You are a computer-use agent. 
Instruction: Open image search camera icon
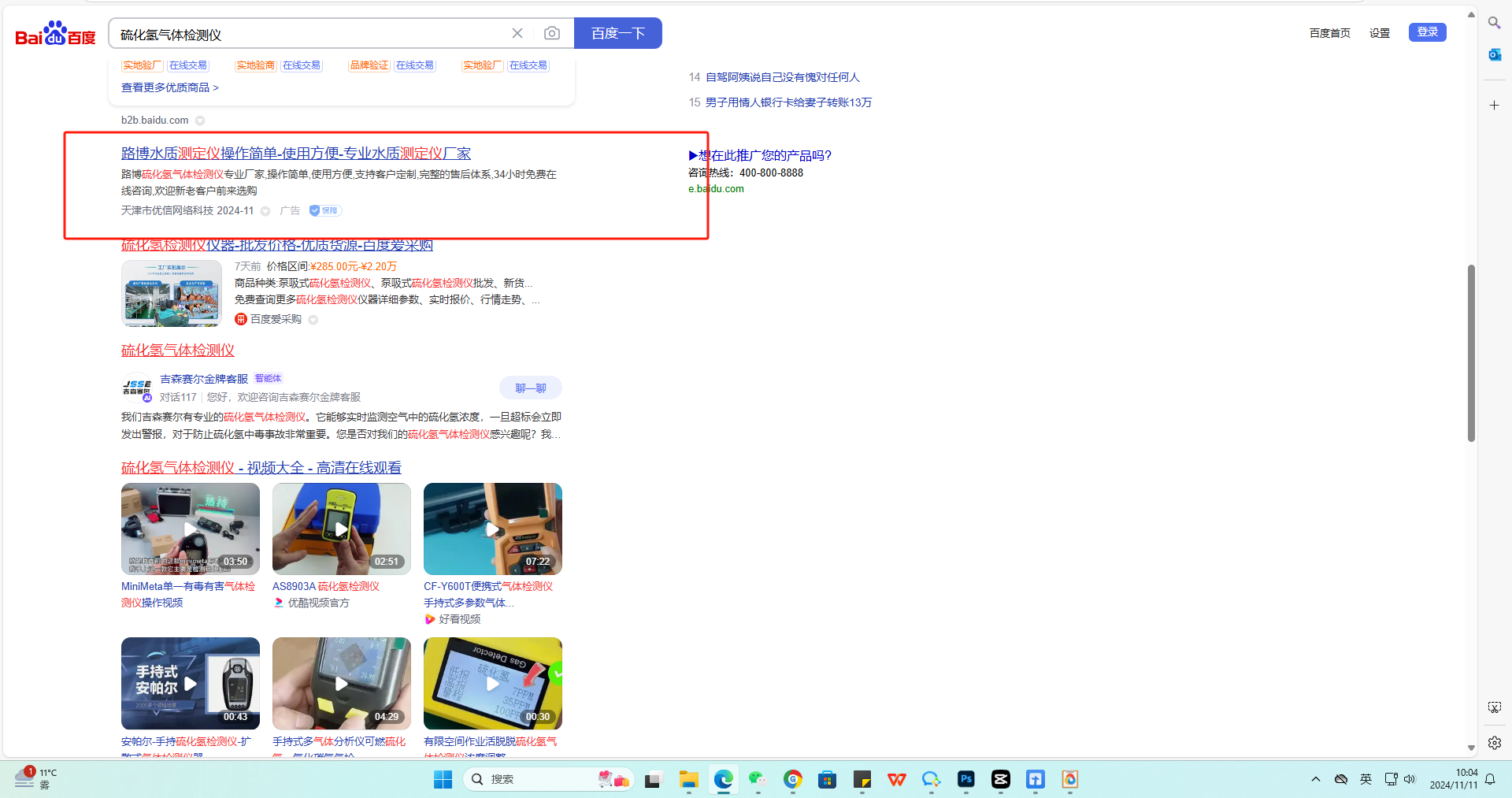pos(552,33)
